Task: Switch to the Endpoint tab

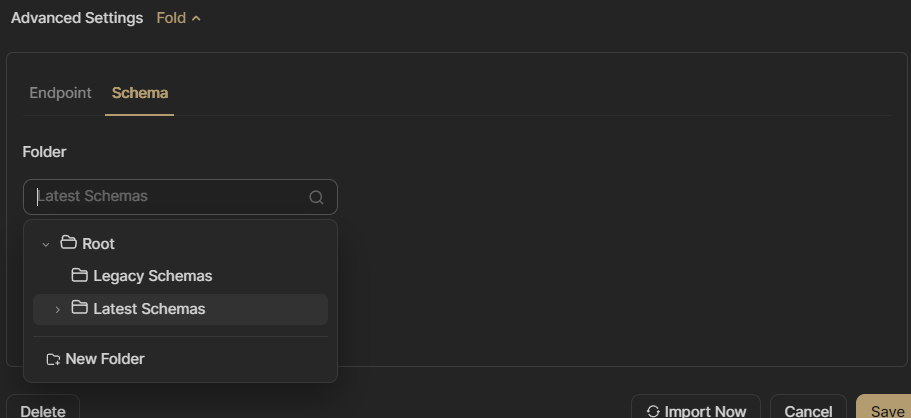Action: point(60,93)
